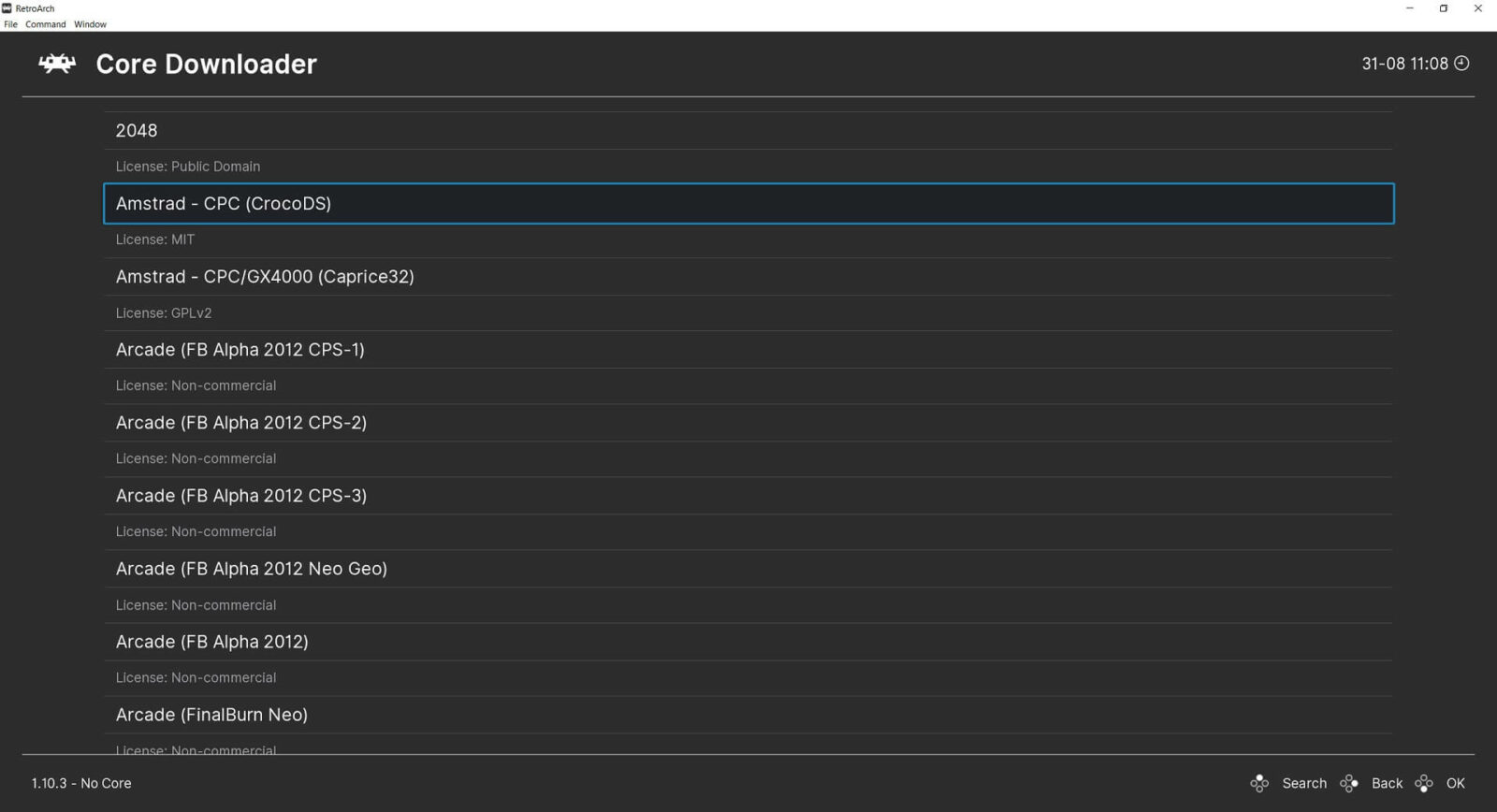Pick Arcade (FB Alpha 2012 CPS-2) core
Viewport: 1497px width, 812px height.
(x=240, y=423)
